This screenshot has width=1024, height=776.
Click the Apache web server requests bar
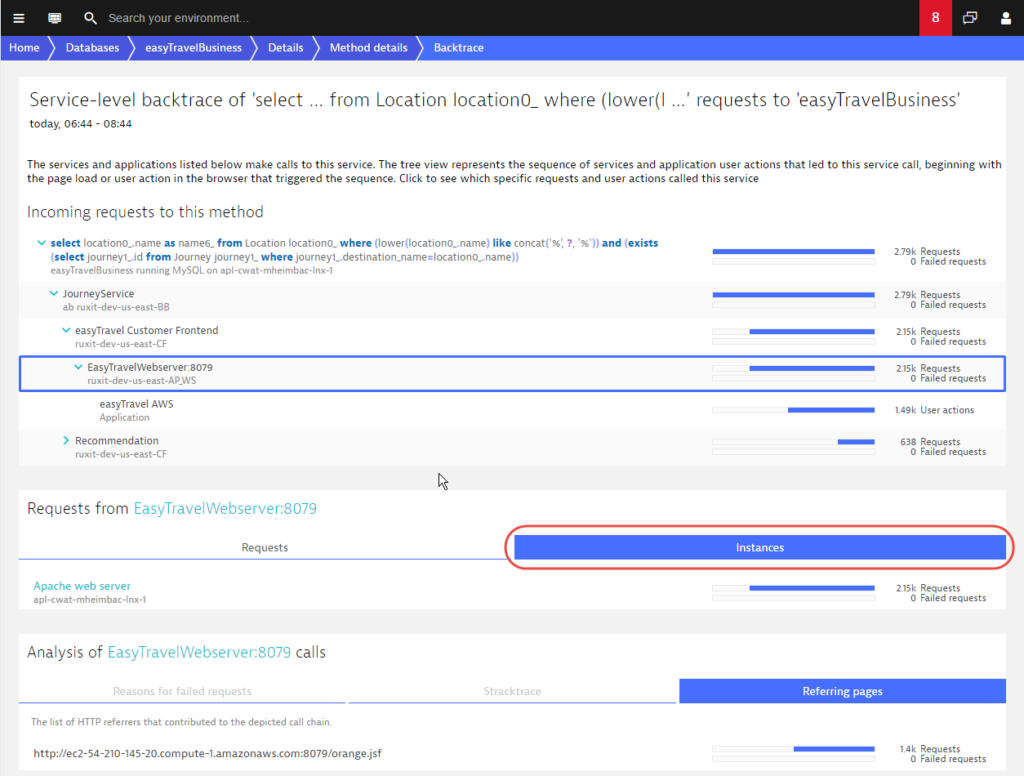[793, 588]
